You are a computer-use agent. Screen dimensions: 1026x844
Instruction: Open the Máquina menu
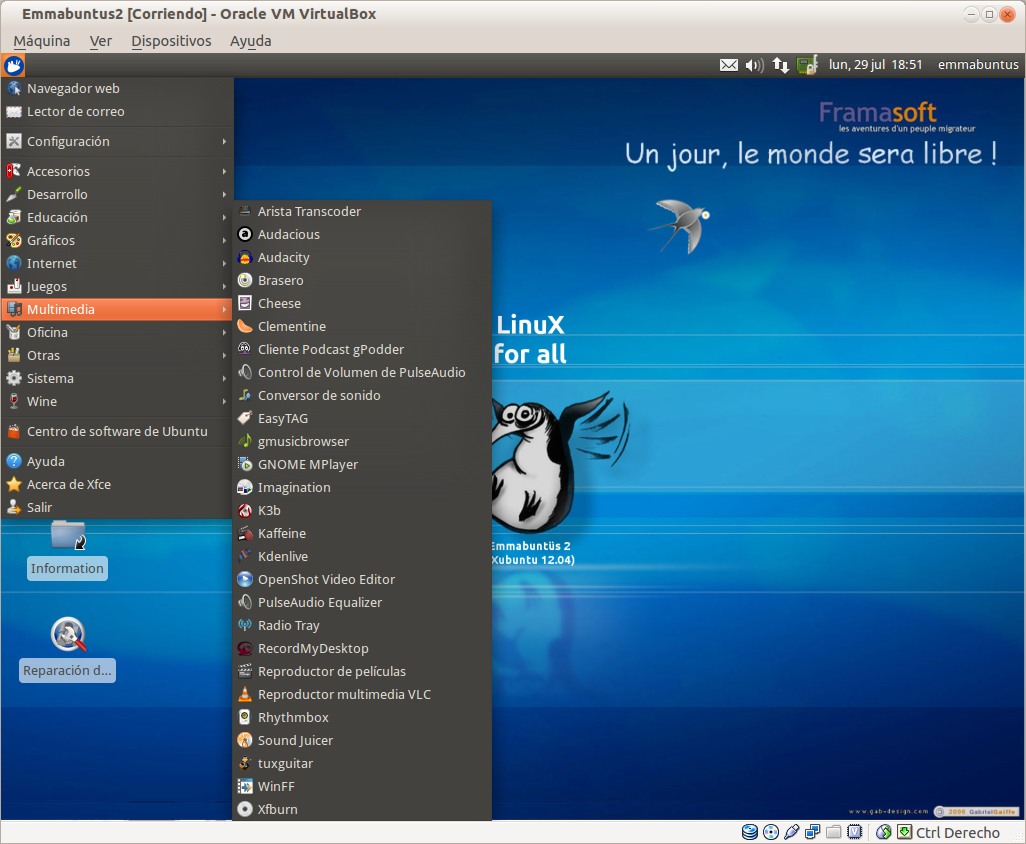42,41
